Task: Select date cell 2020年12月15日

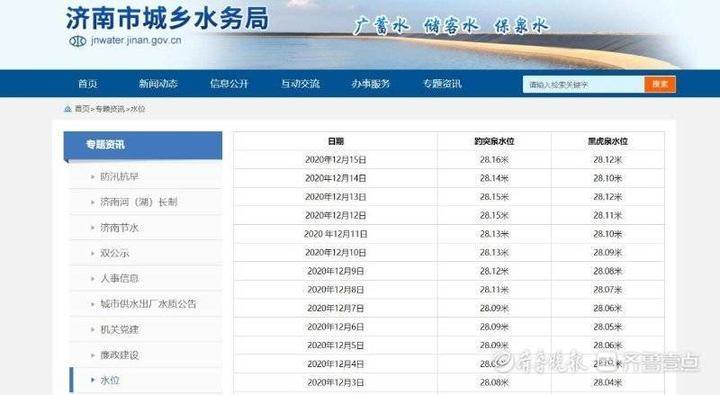Action: 336,160
